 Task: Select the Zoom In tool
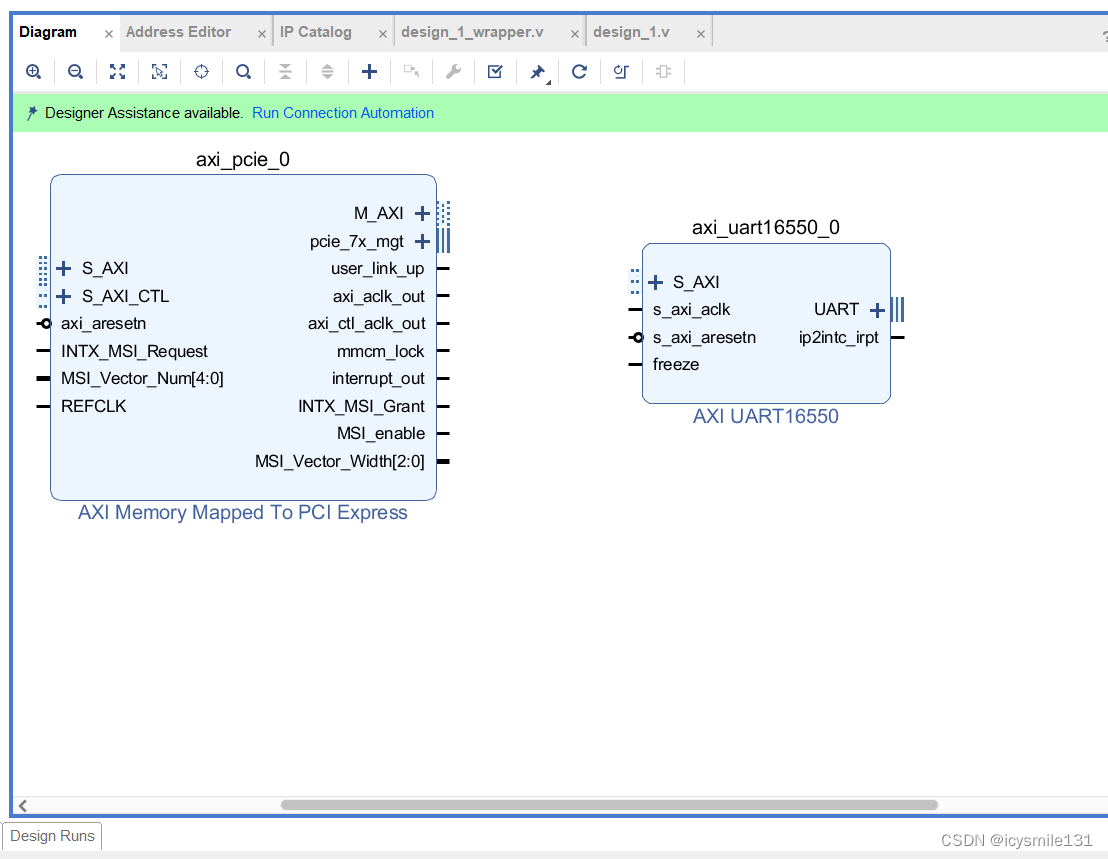click(33, 71)
